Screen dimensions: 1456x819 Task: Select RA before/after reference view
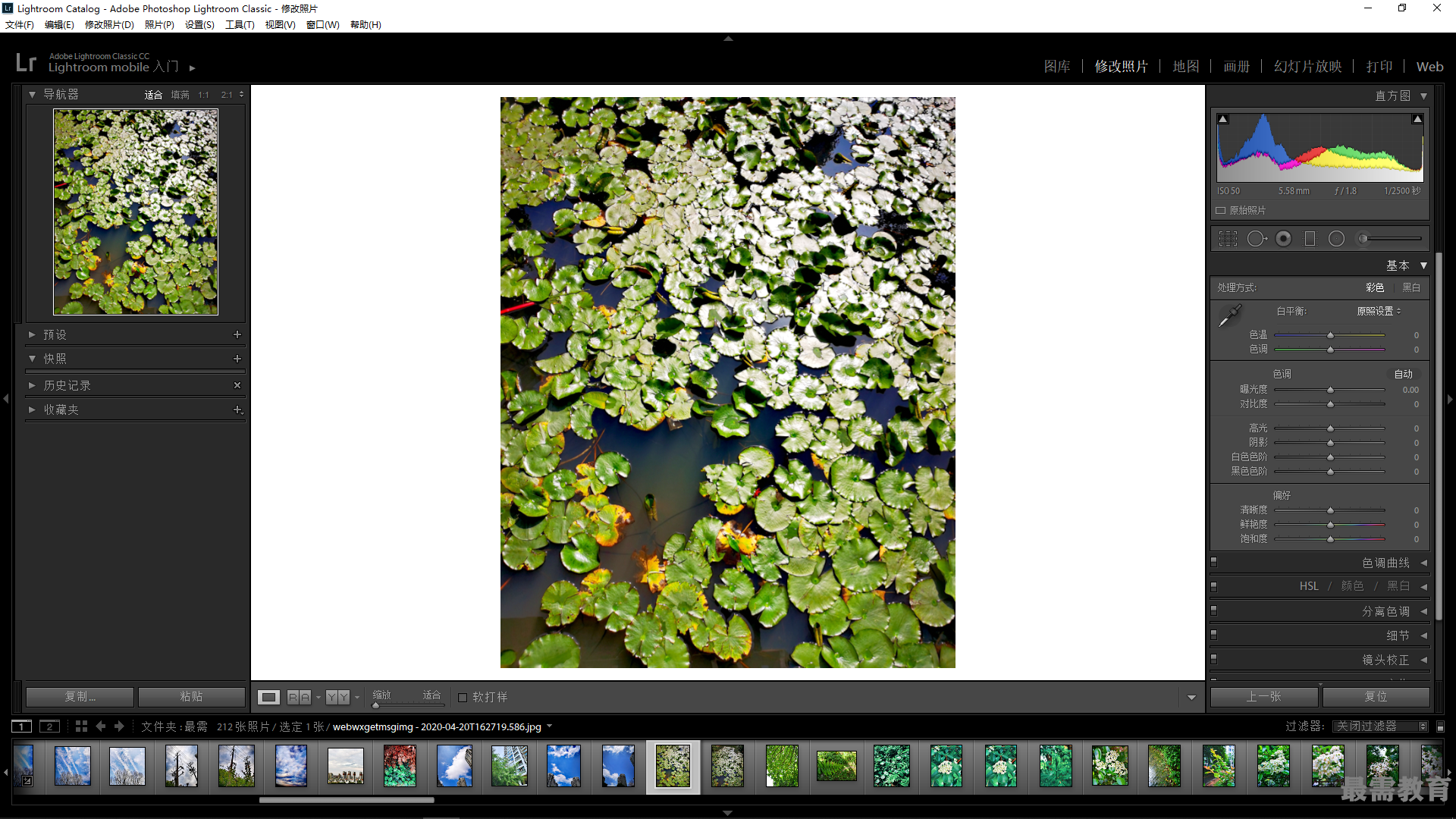(x=299, y=697)
